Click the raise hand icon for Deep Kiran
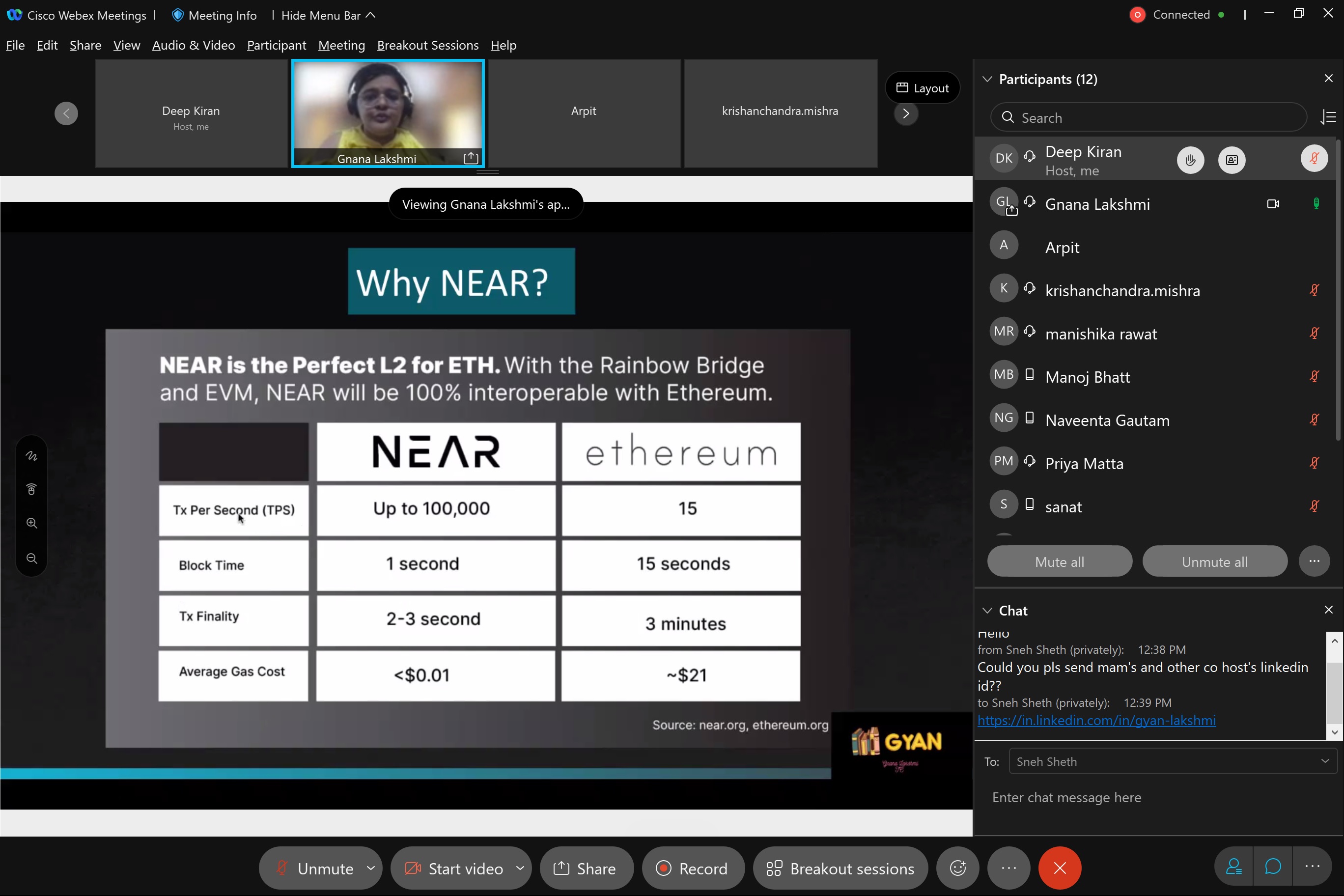This screenshot has height=896, width=1344. click(x=1190, y=160)
